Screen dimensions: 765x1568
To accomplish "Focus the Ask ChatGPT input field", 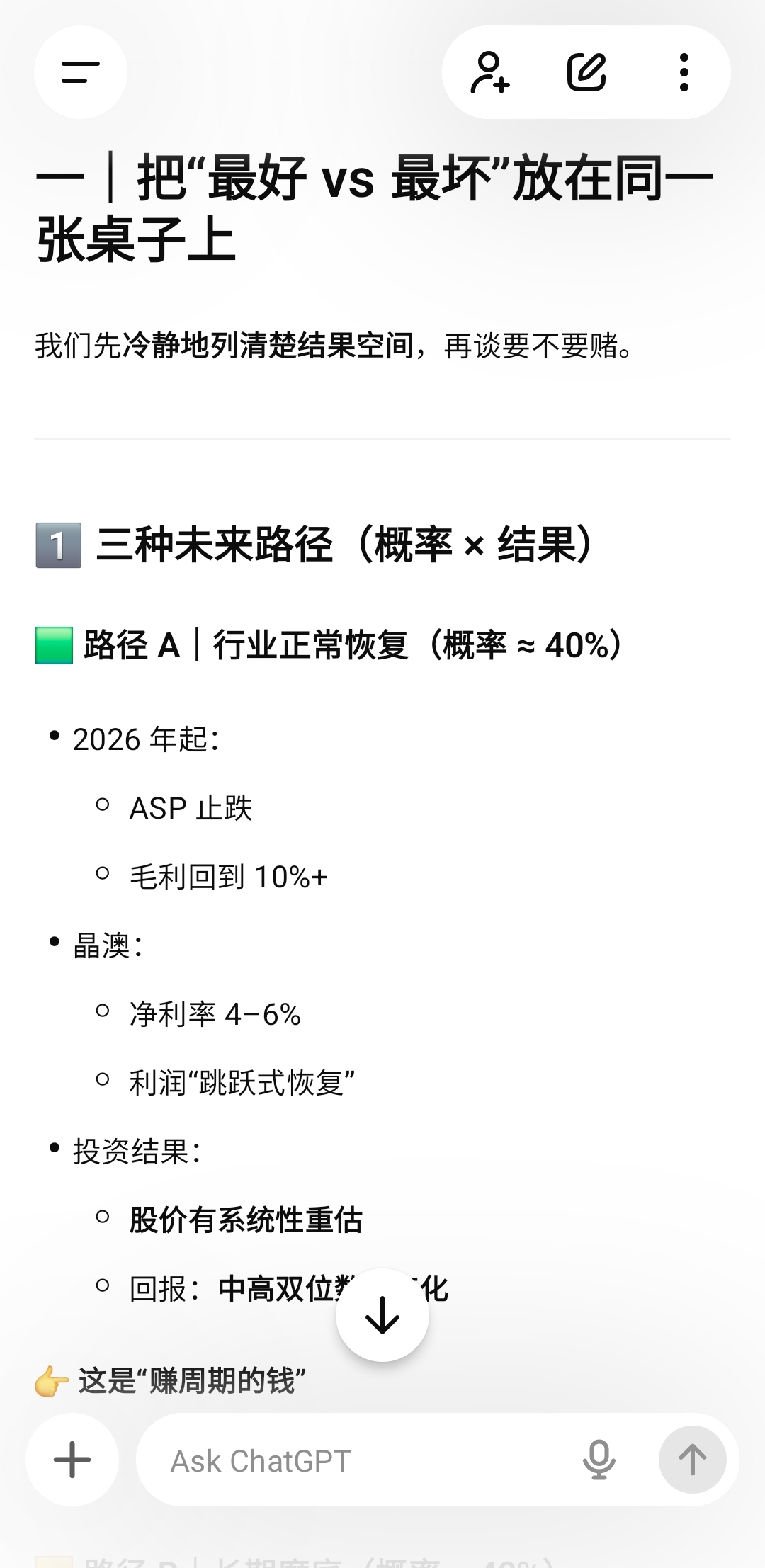I will click(354, 1460).
